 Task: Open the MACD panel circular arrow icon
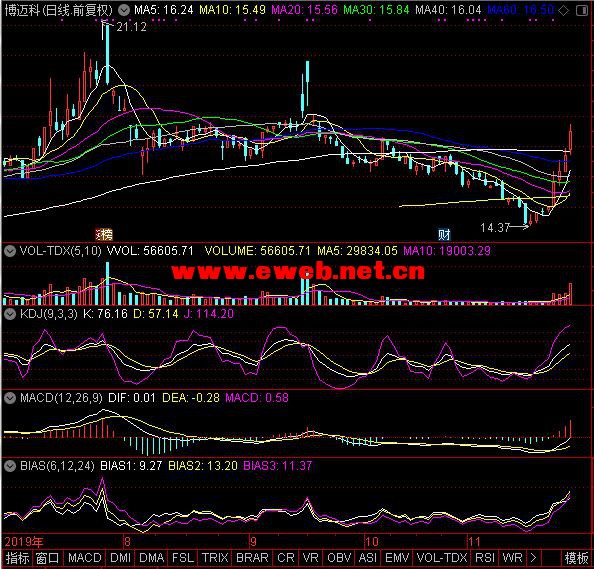10,398
